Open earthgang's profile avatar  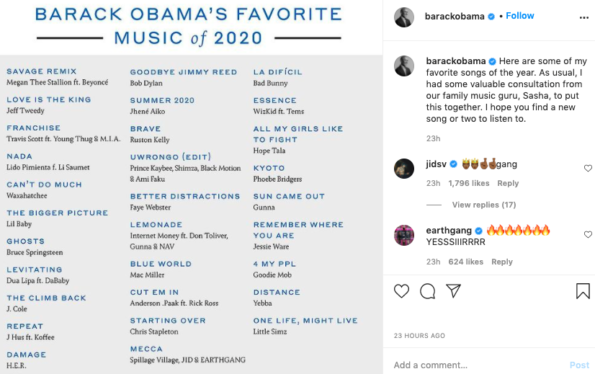(x=404, y=235)
